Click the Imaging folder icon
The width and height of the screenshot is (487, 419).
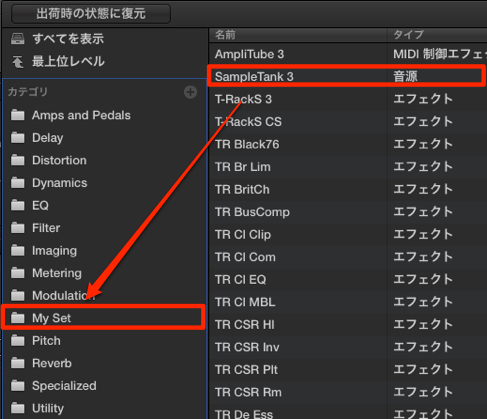point(18,250)
